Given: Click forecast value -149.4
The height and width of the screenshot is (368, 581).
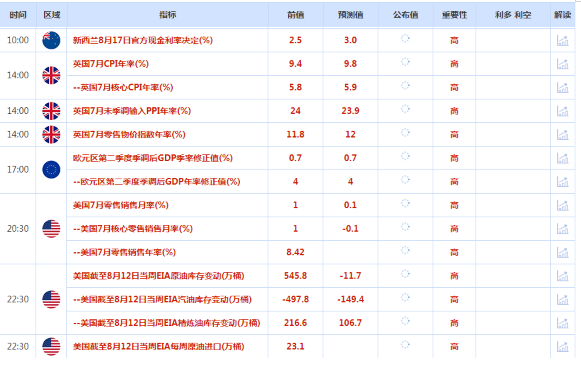Looking at the screenshot, I should [x=350, y=299].
